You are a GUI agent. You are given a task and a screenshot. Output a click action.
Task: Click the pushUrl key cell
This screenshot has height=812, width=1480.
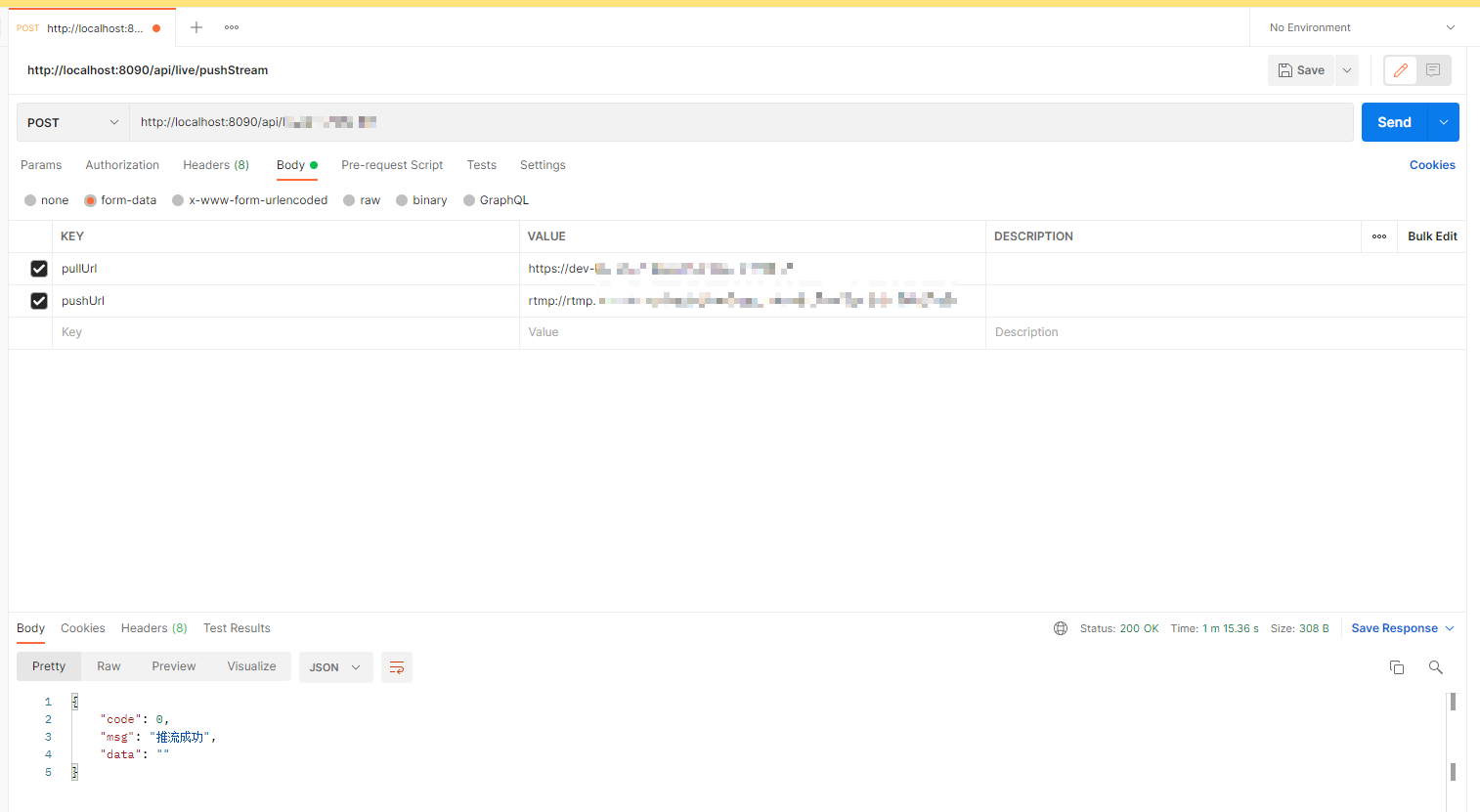pos(285,301)
